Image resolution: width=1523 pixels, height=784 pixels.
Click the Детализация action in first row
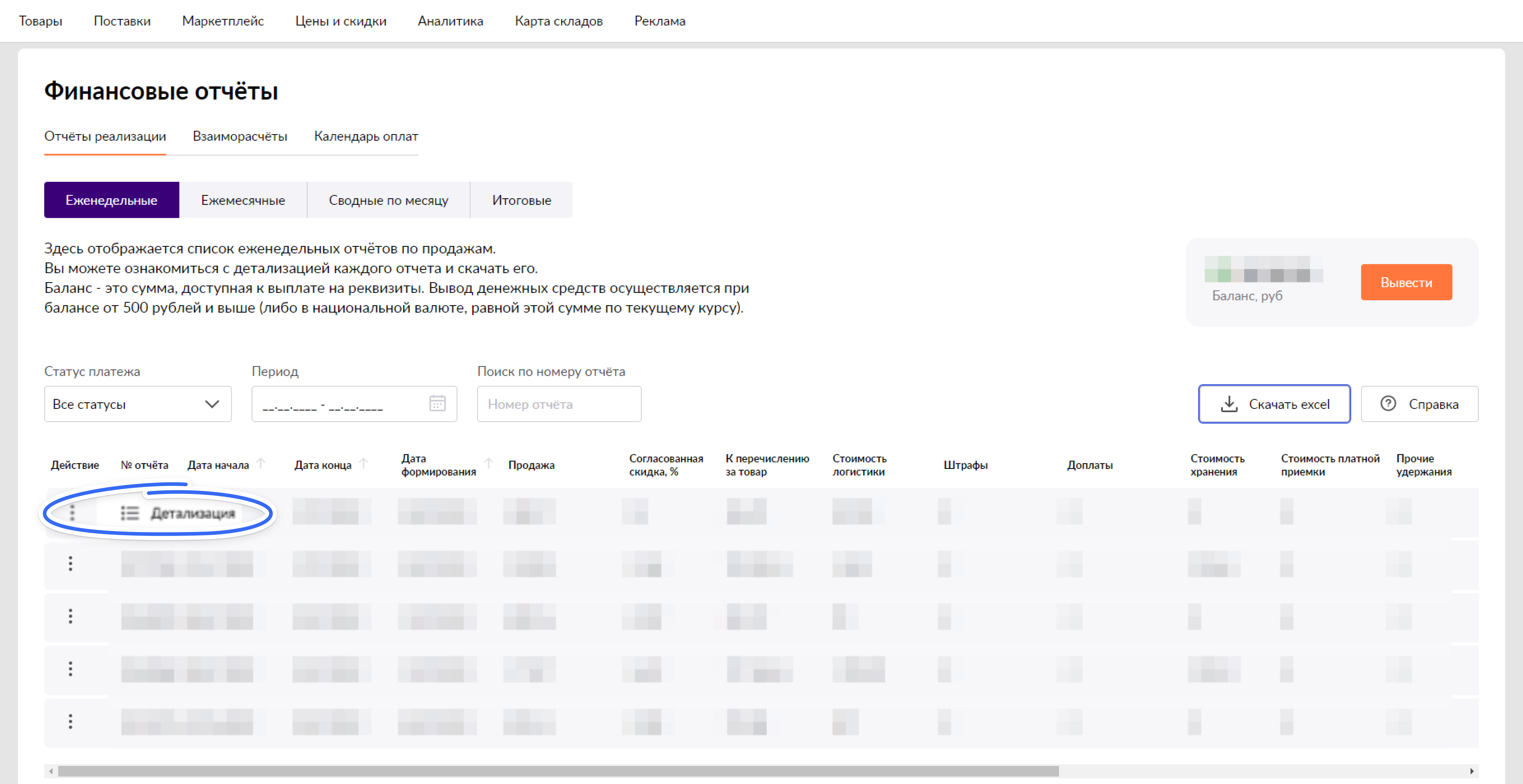coord(178,513)
